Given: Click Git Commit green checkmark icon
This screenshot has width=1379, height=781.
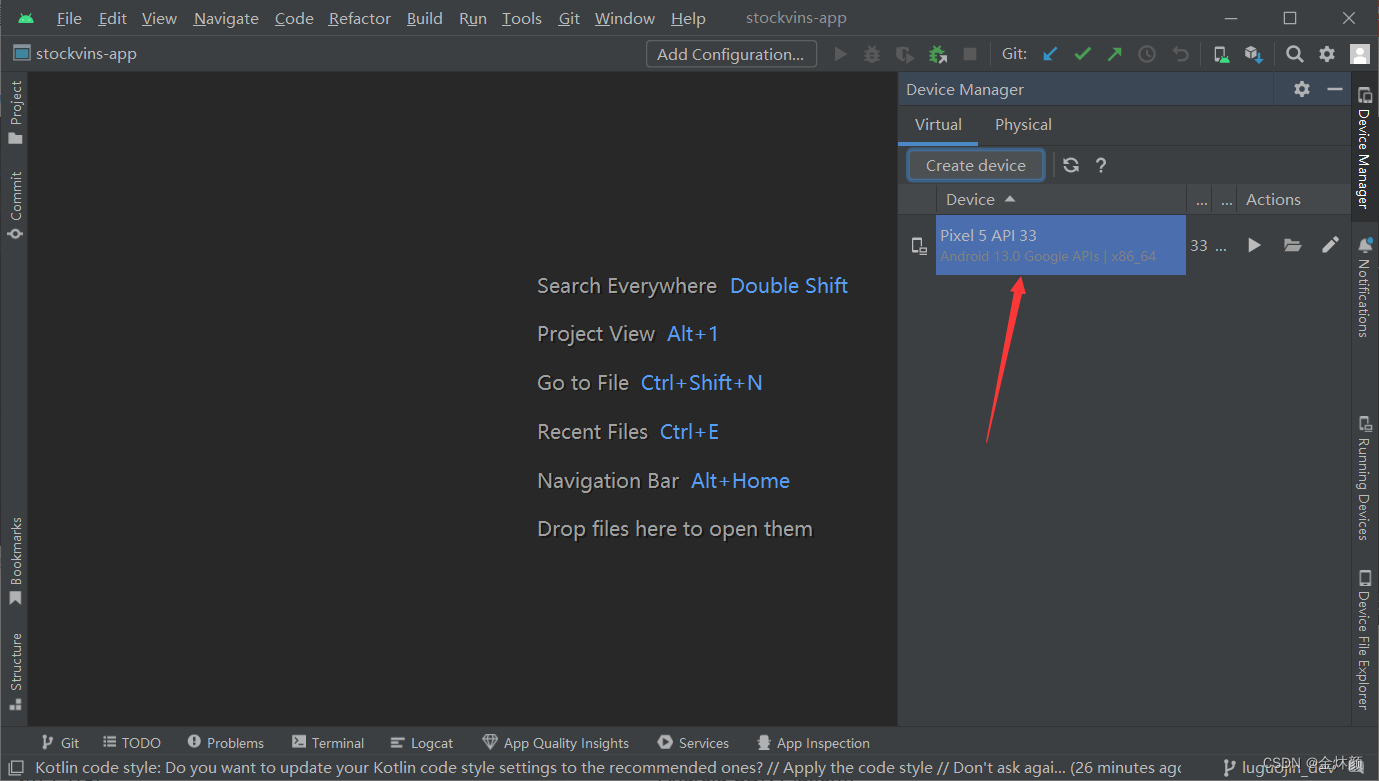Looking at the screenshot, I should [1082, 54].
